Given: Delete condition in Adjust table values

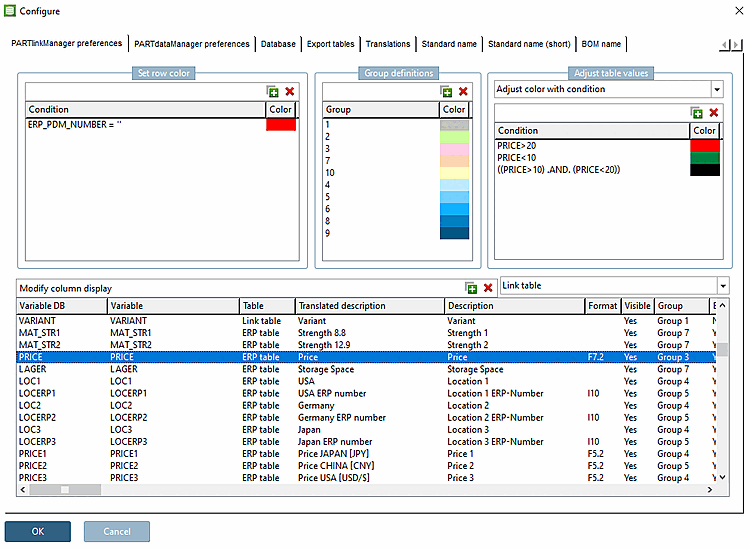Looking at the screenshot, I should tap(713, 113).
